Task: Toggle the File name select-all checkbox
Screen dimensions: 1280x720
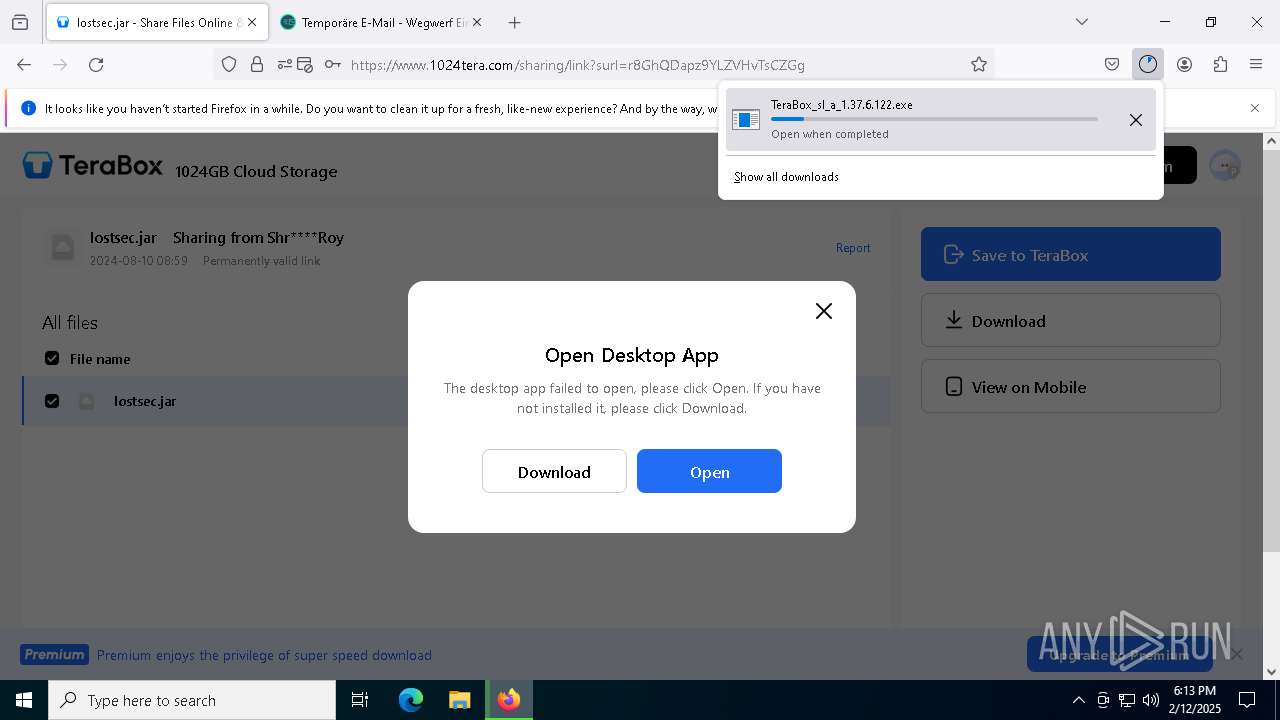Action: tap(52, 358)
